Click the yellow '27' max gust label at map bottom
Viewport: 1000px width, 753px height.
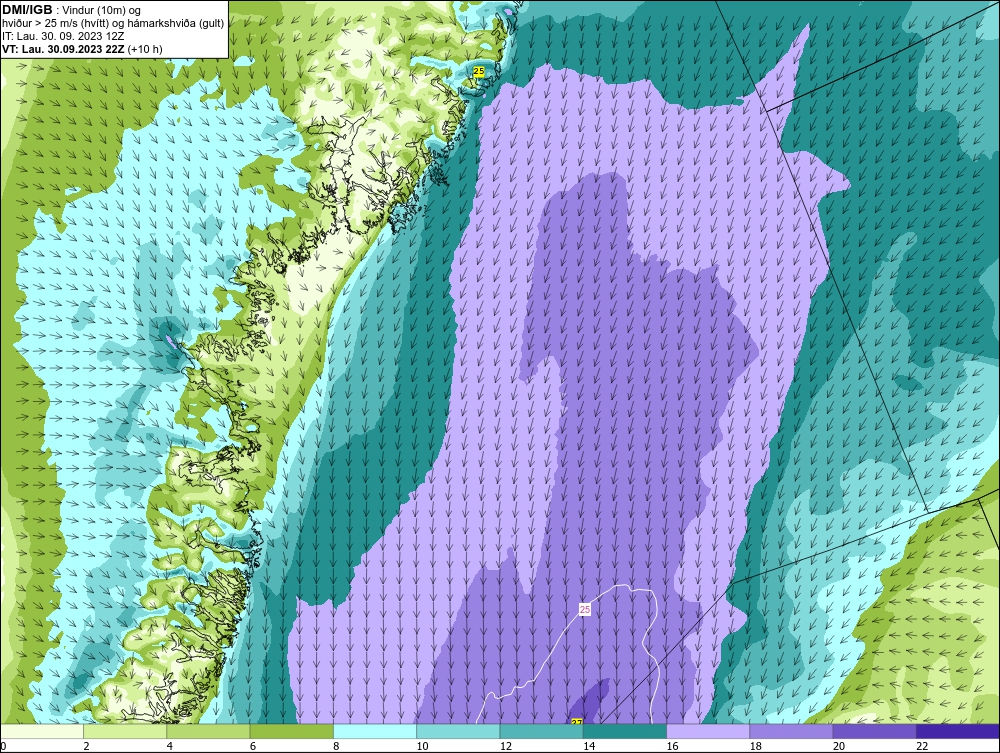(x=576, y=721)
